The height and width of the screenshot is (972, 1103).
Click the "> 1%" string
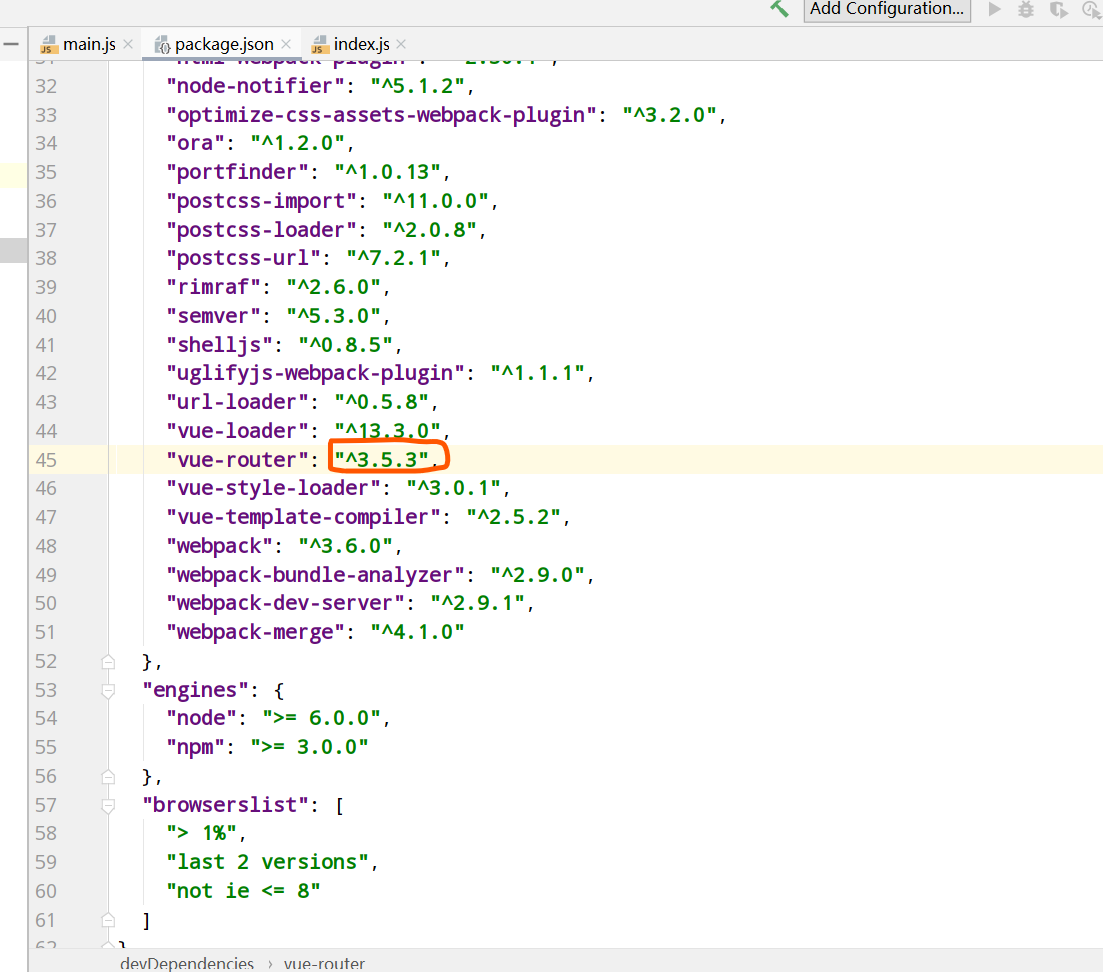[201, 833]
